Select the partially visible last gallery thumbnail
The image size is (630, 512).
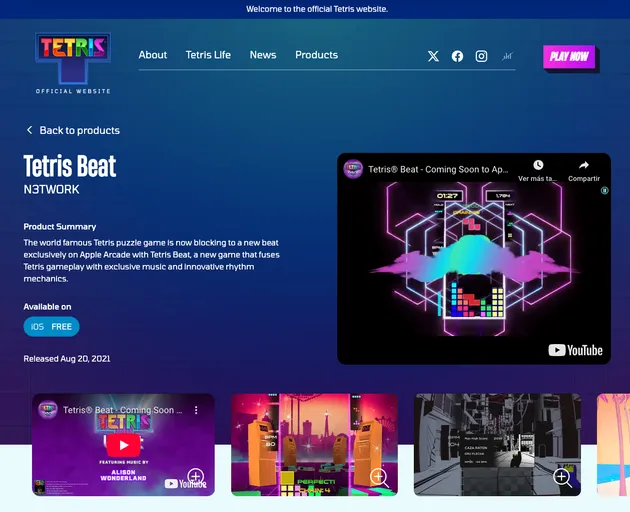tap(613, 444)
